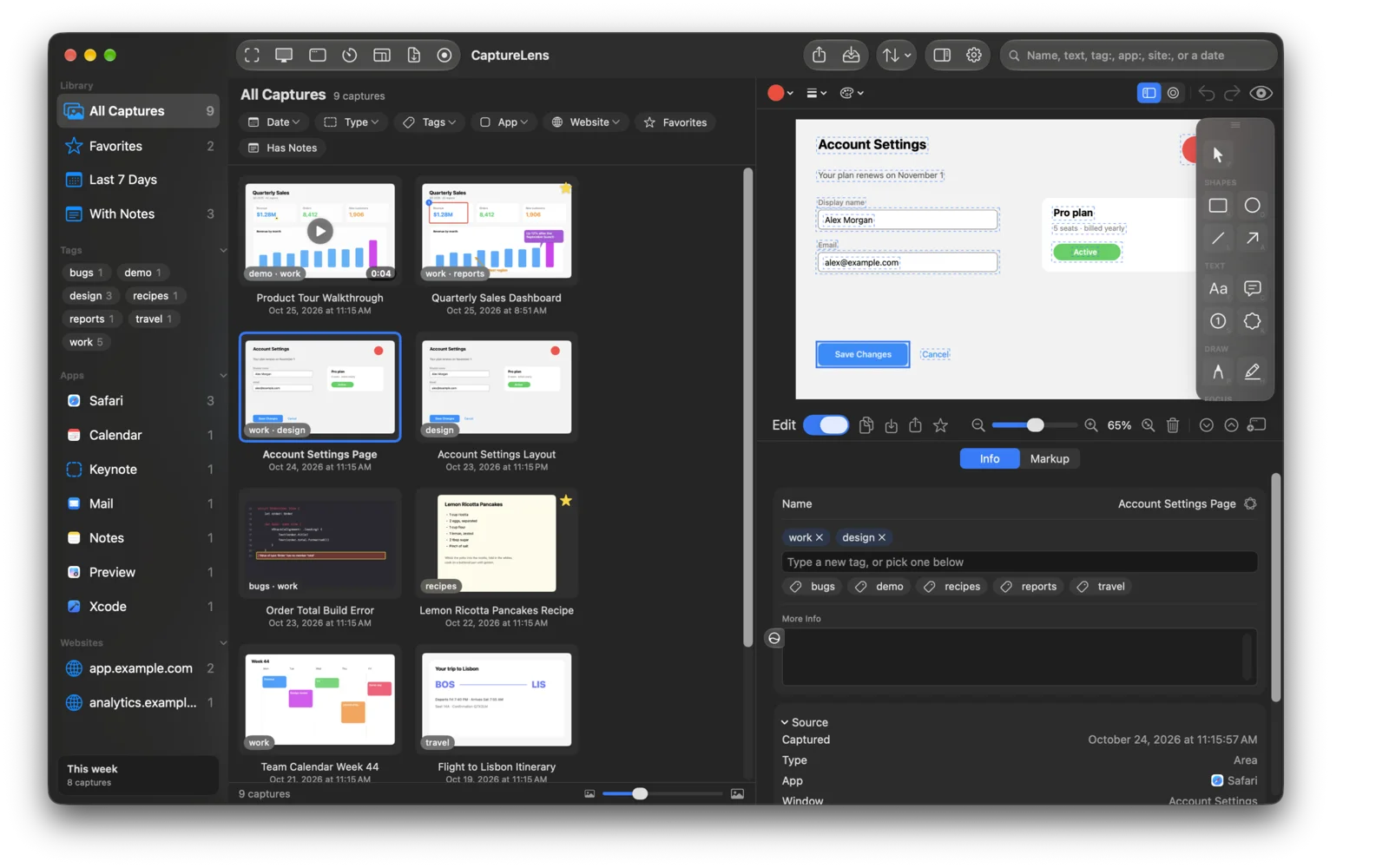
Task: Open the CaptureLens settings gear
Action: tap(974, 56)
